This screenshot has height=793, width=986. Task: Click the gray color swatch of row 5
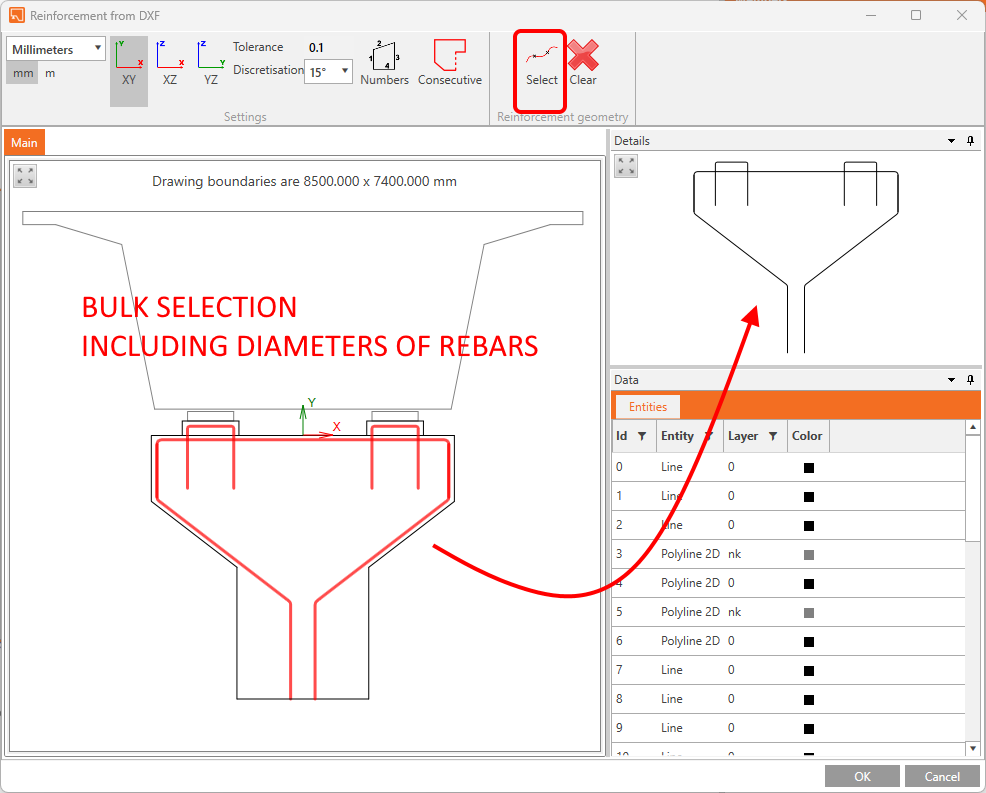coord(809,613)
